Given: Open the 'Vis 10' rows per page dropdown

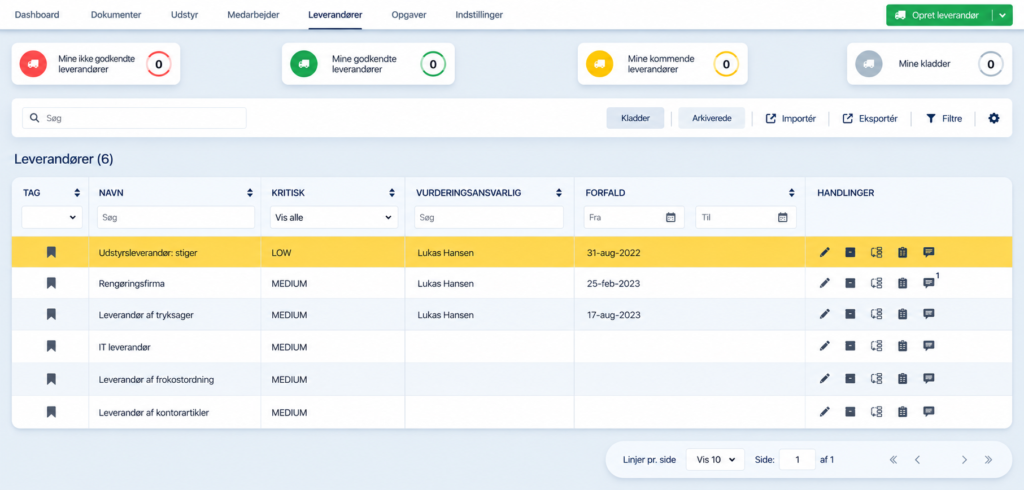Looking at the screenshot, I should point(715,459).
